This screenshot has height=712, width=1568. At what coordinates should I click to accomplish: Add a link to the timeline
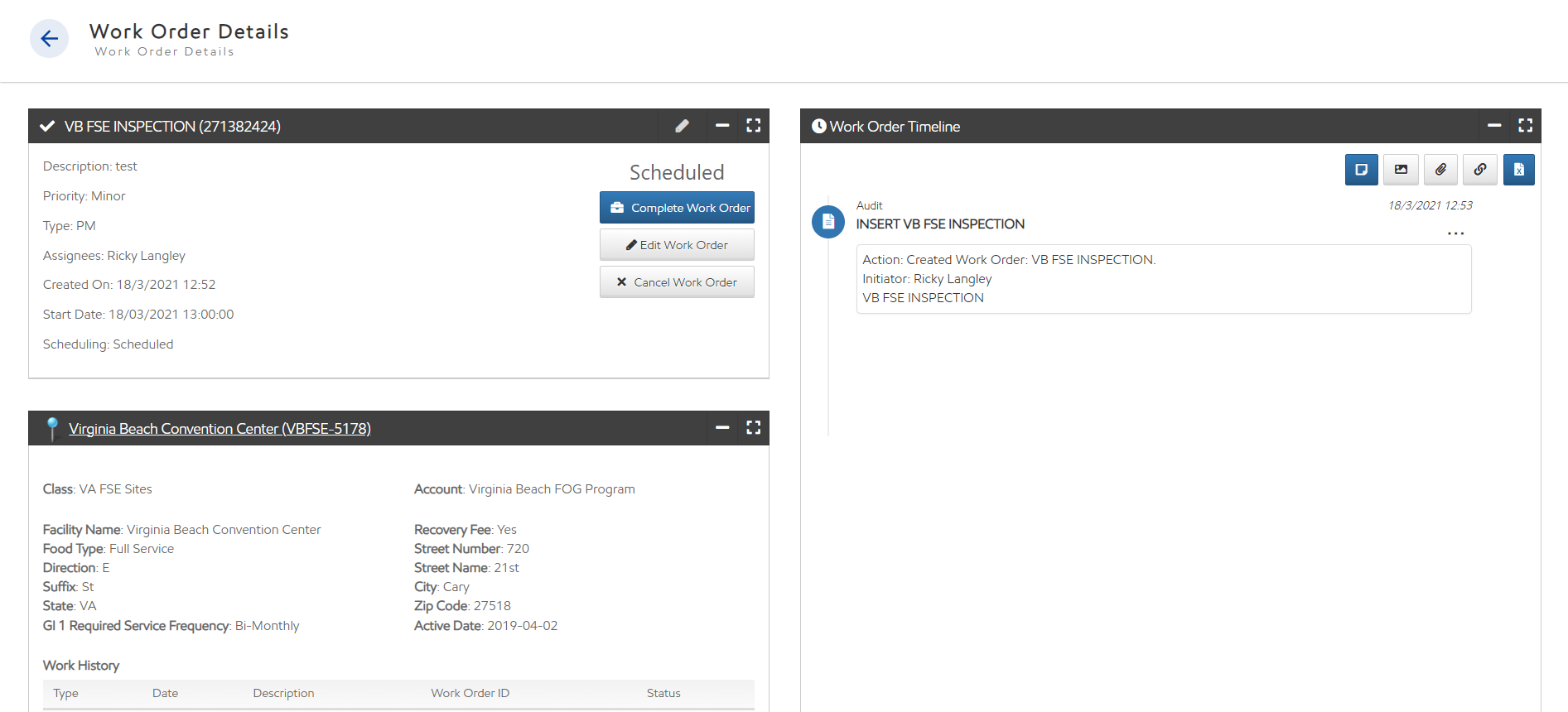click(1479, 170)
